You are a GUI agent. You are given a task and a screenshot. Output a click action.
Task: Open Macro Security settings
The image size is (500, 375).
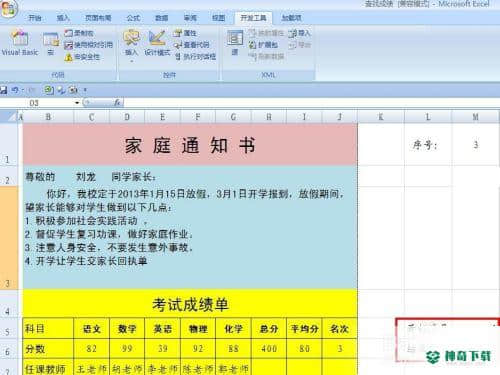(82, 57)
